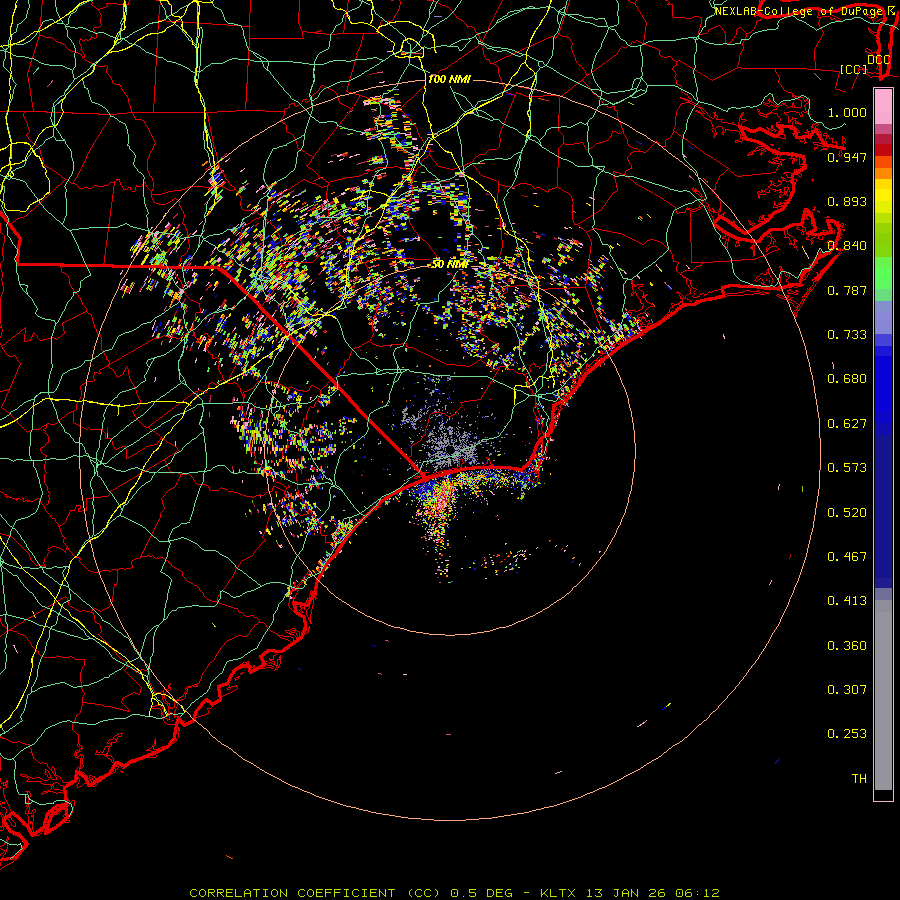Click the 0.413 scale value label

pyautogui.click(x=847, y=600)
